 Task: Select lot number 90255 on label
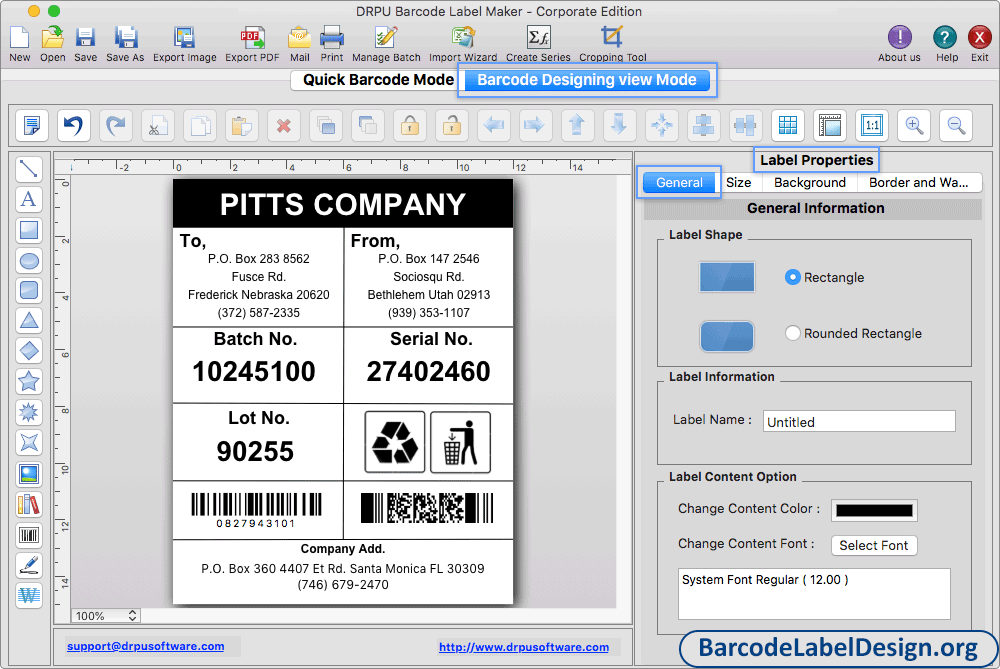point(255,451)
